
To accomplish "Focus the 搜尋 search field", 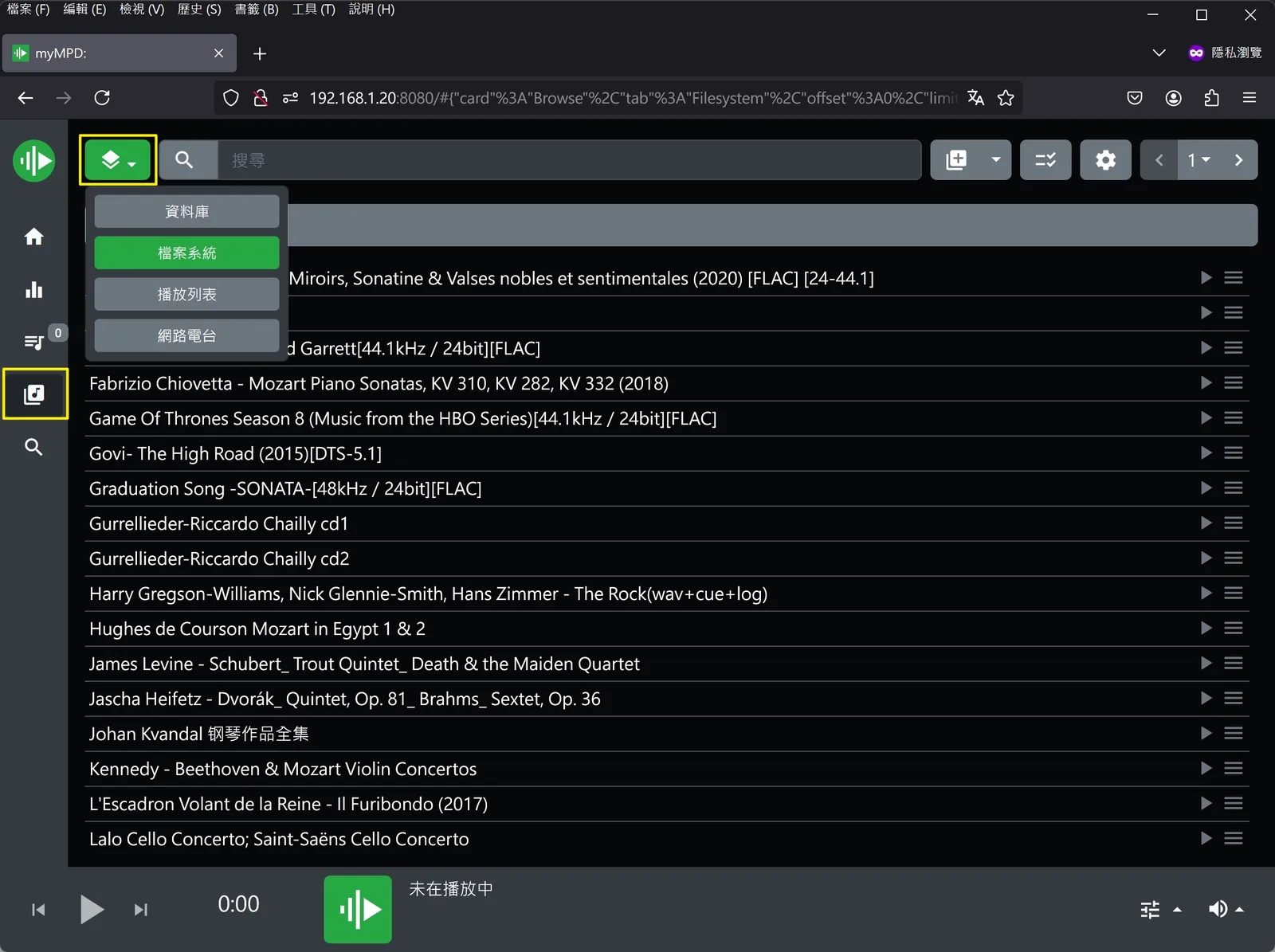I will [569, 160].
